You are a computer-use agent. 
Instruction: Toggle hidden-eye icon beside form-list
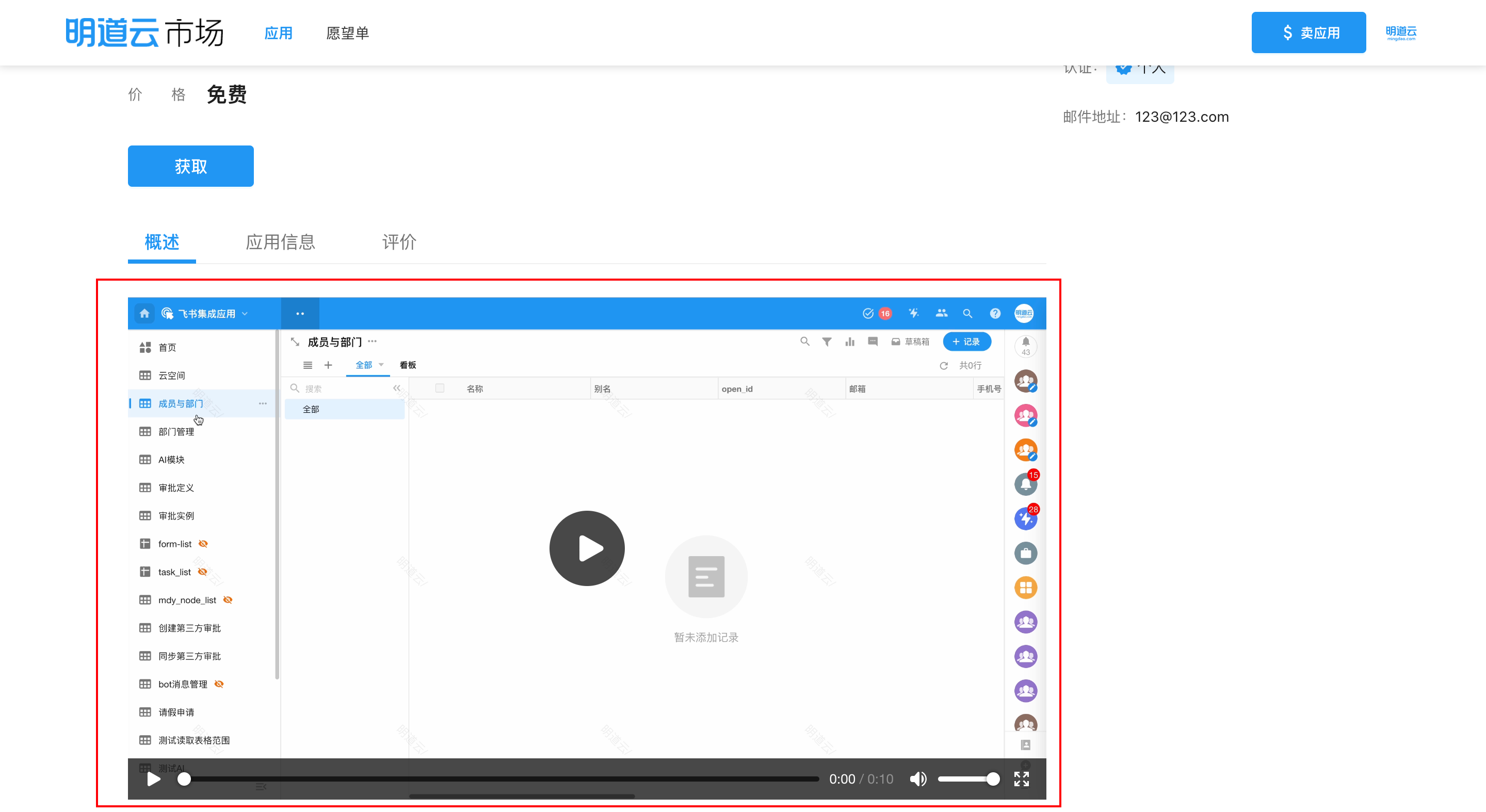203,544
